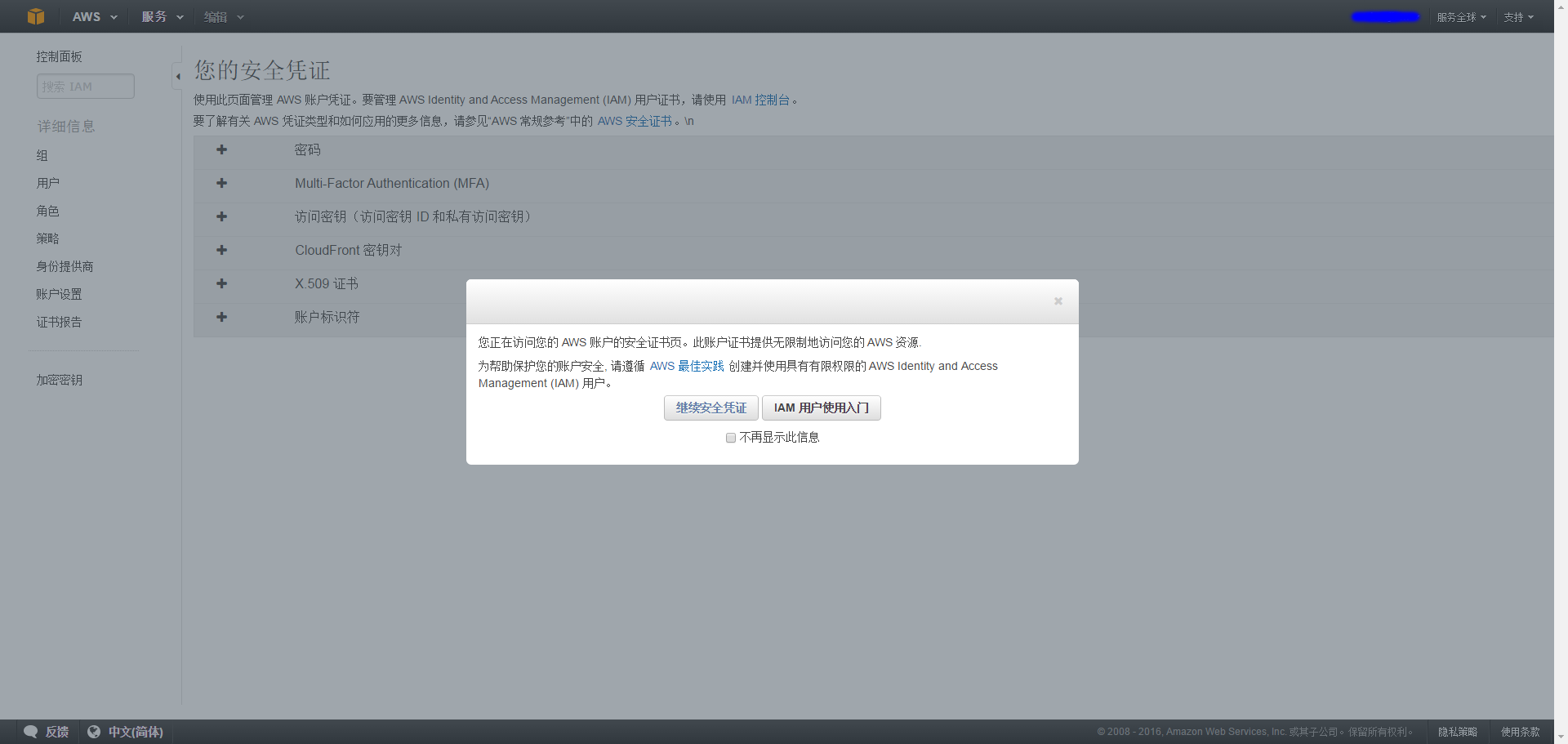Click Multi-Factor Authentication (MFA) title

pos(392,183)
